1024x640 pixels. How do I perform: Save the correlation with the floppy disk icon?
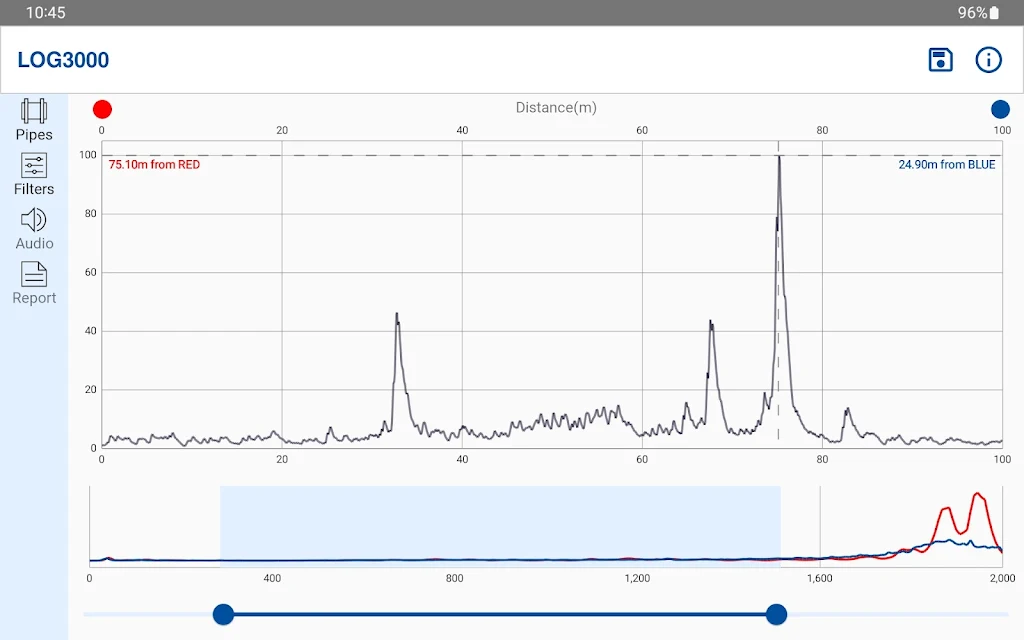click(x=940, y=60)
